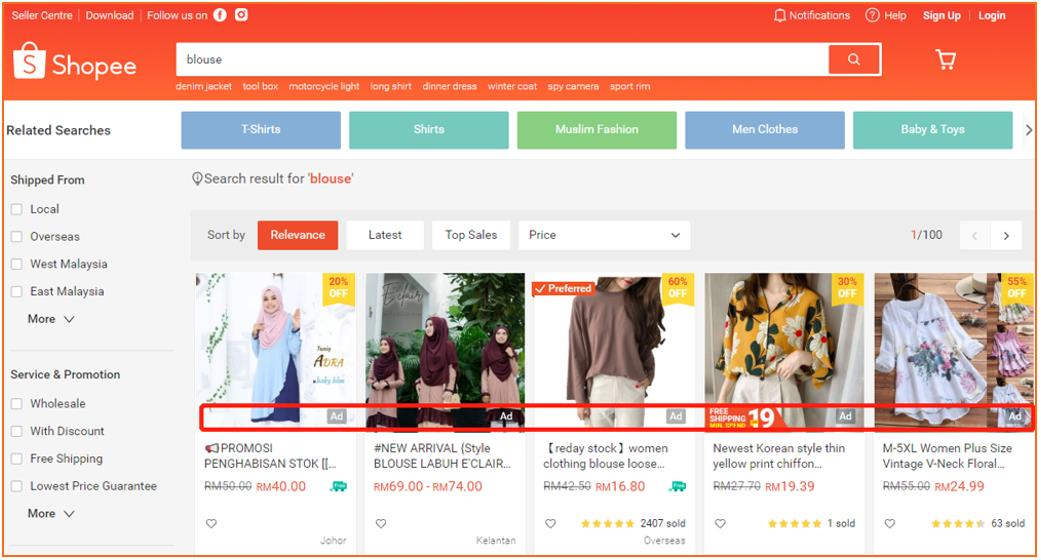The width and height of the screenshot is (1041, 560).
Task: Sort results by Top Sales
Action: (x=471, y=235)
